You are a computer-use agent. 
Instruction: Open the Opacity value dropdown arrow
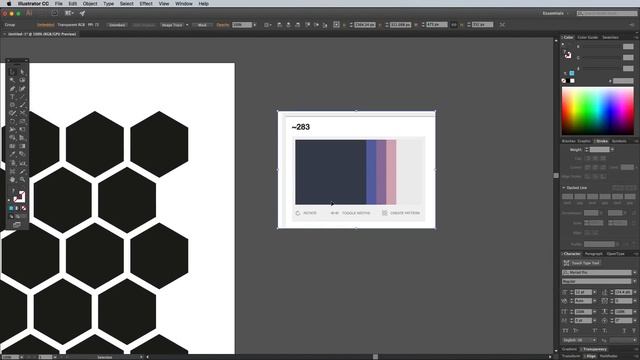[x=255, y=25]
